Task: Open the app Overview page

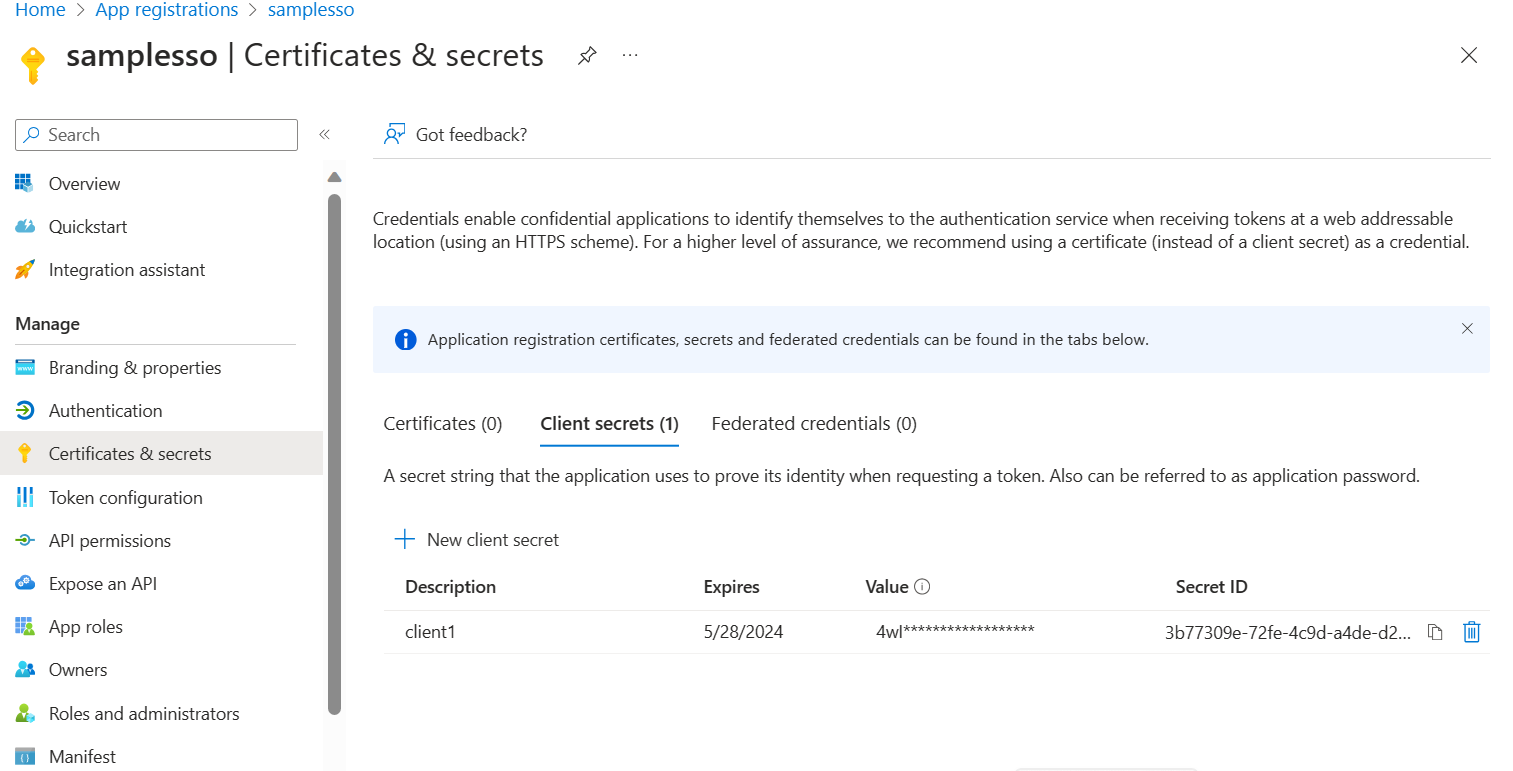Action: pos(83,183)
